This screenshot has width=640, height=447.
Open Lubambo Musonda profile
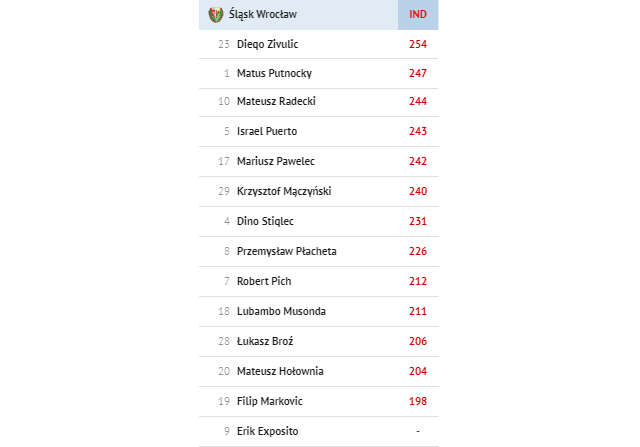pos(281,311)
